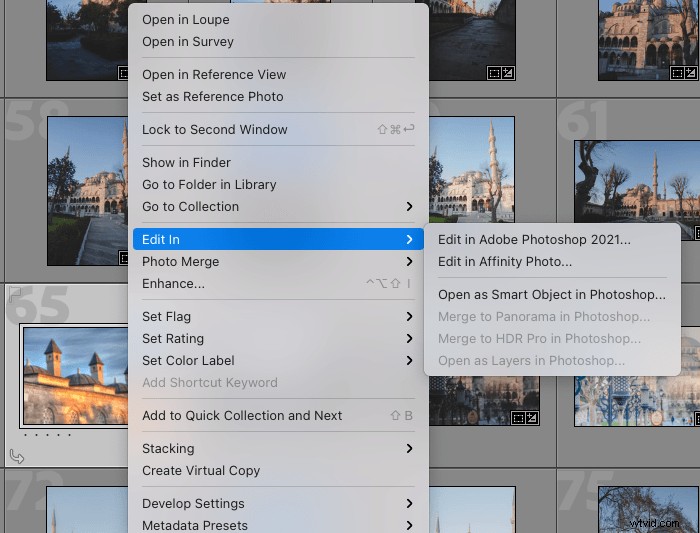This screenshot has height=533, width=700.
Task: Select the towers thumbnail in cell 65
Action: point(75,375)
